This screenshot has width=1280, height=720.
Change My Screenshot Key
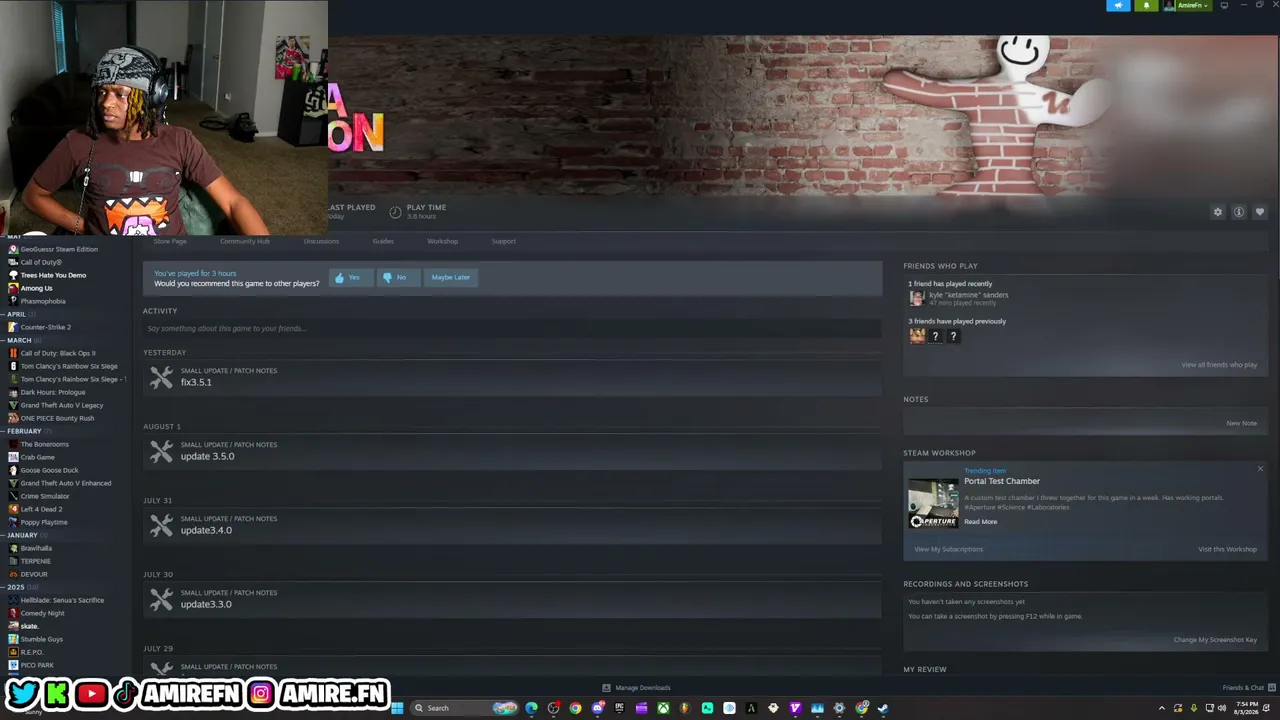pyautogui.click(x=1215, y=640)
